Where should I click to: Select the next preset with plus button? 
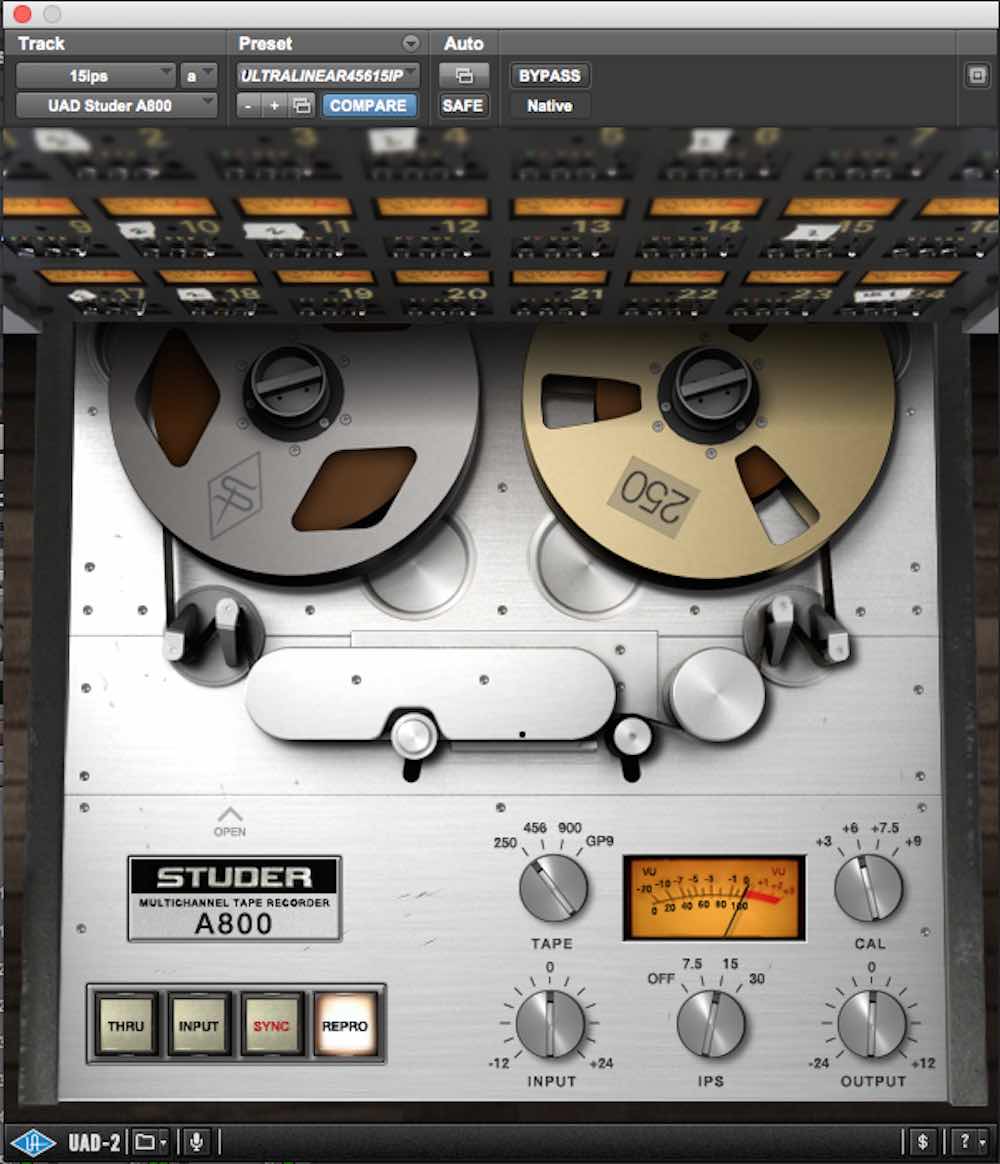pos(275,105)
